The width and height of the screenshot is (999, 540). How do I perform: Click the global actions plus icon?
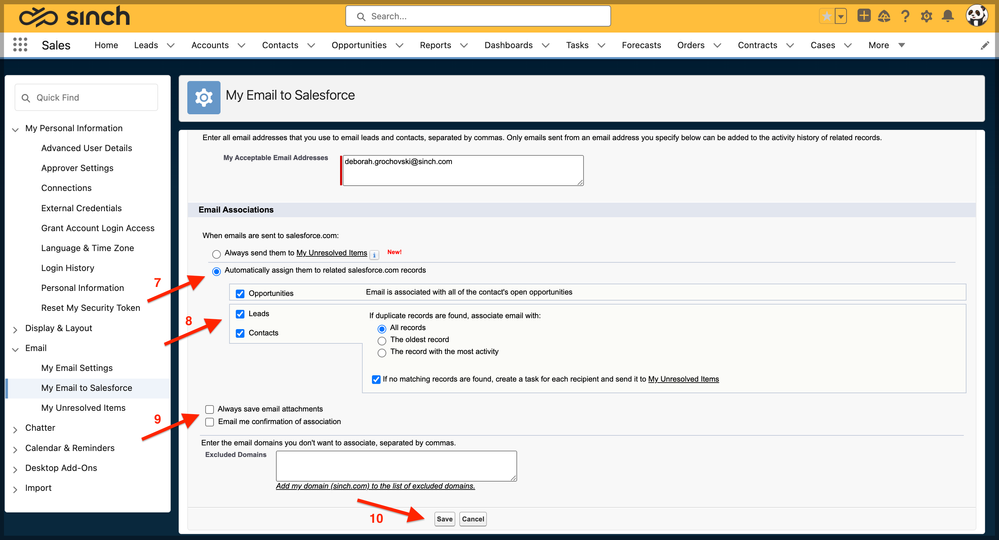[x=864, y=16]
